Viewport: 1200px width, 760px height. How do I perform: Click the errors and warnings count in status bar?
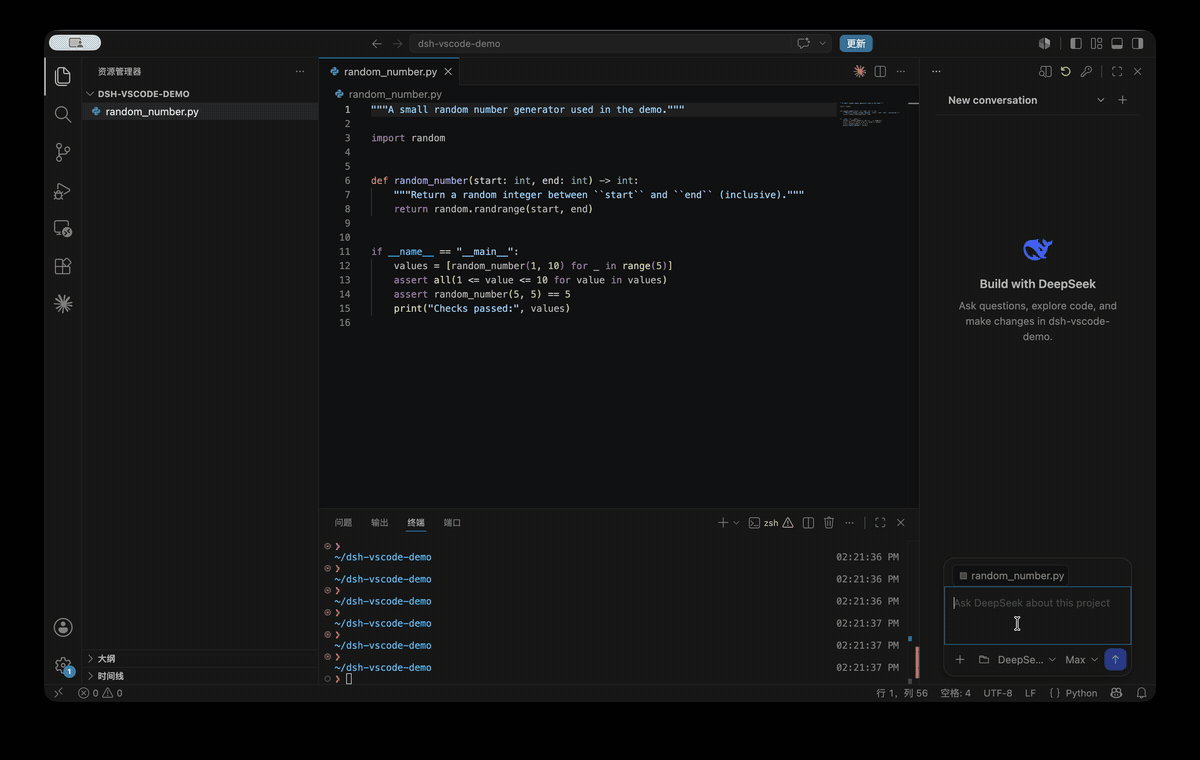pos(100,693)
